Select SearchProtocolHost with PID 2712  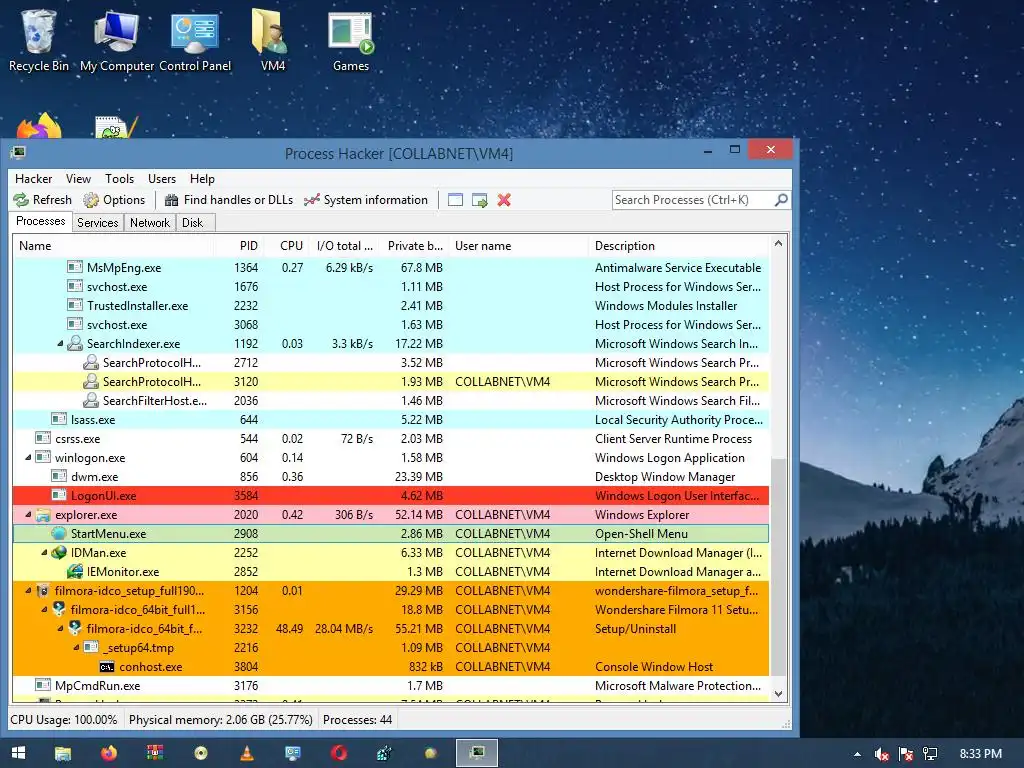[x=391, y=362]
